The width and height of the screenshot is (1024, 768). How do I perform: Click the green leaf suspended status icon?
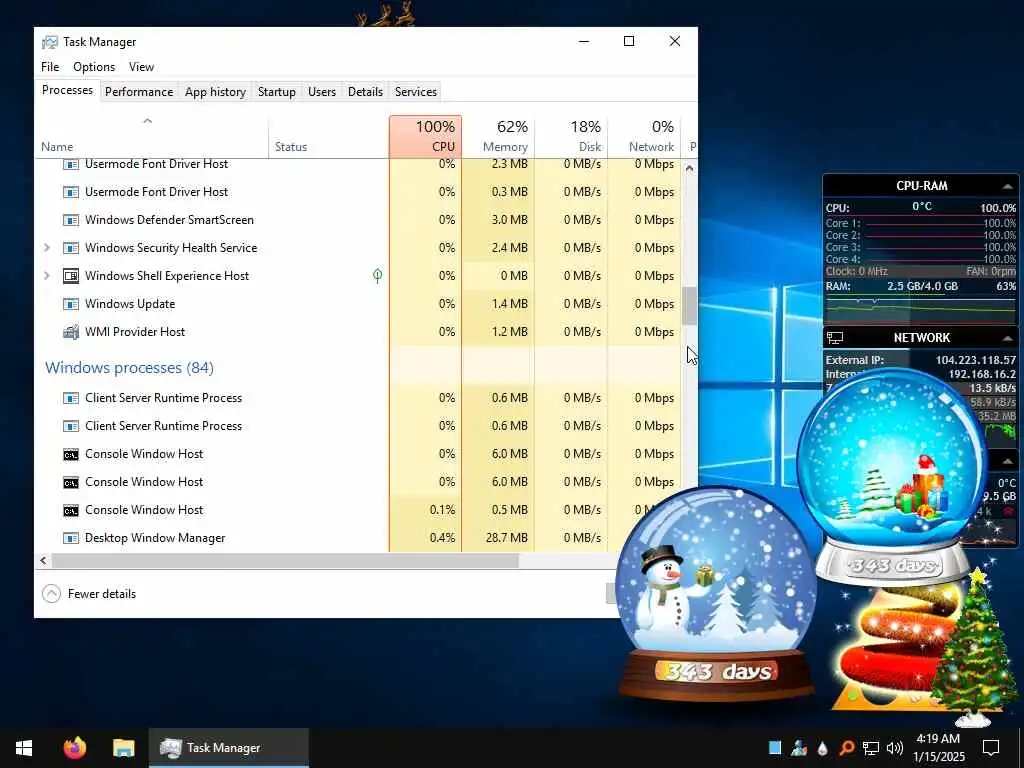click(377, 276)
